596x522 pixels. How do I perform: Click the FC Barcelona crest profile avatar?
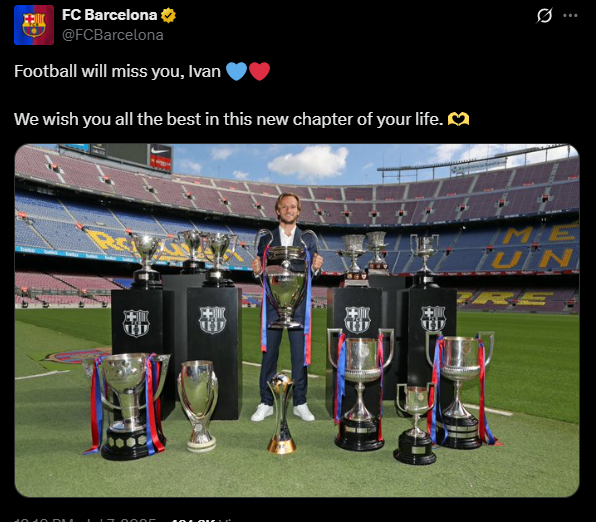[34, 25]
